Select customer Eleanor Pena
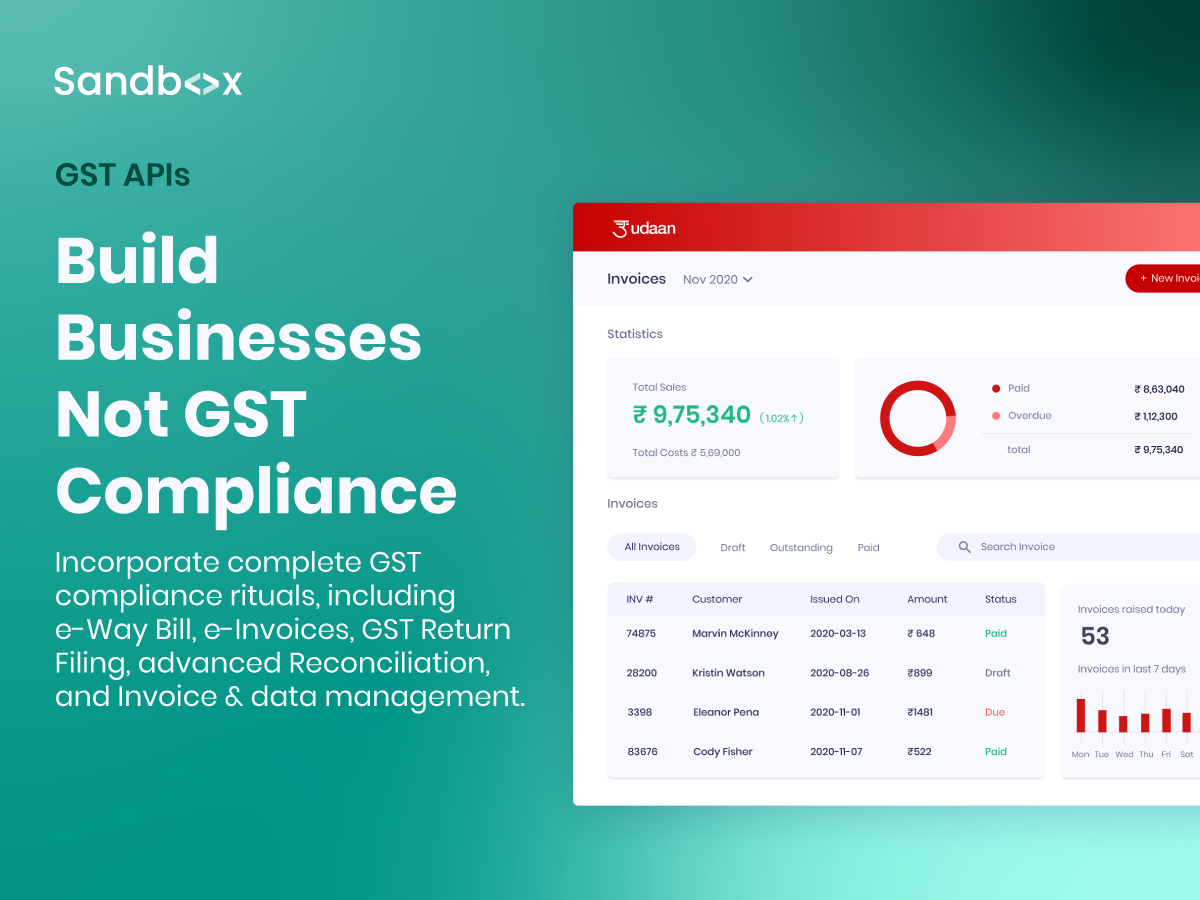The image size is (1200, 900). [726, 713]
